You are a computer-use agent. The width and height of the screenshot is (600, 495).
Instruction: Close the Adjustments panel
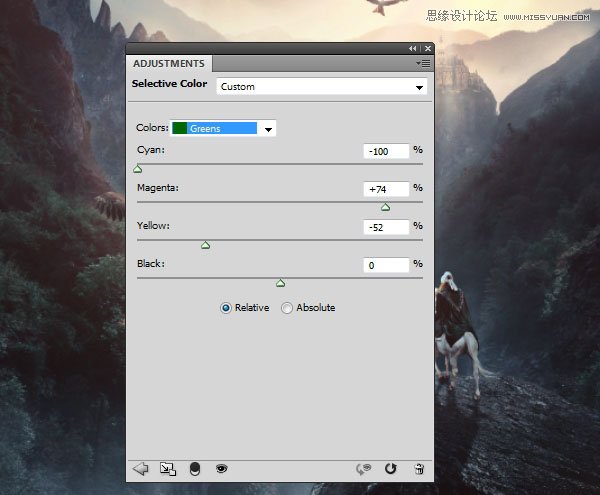[428, 49]
